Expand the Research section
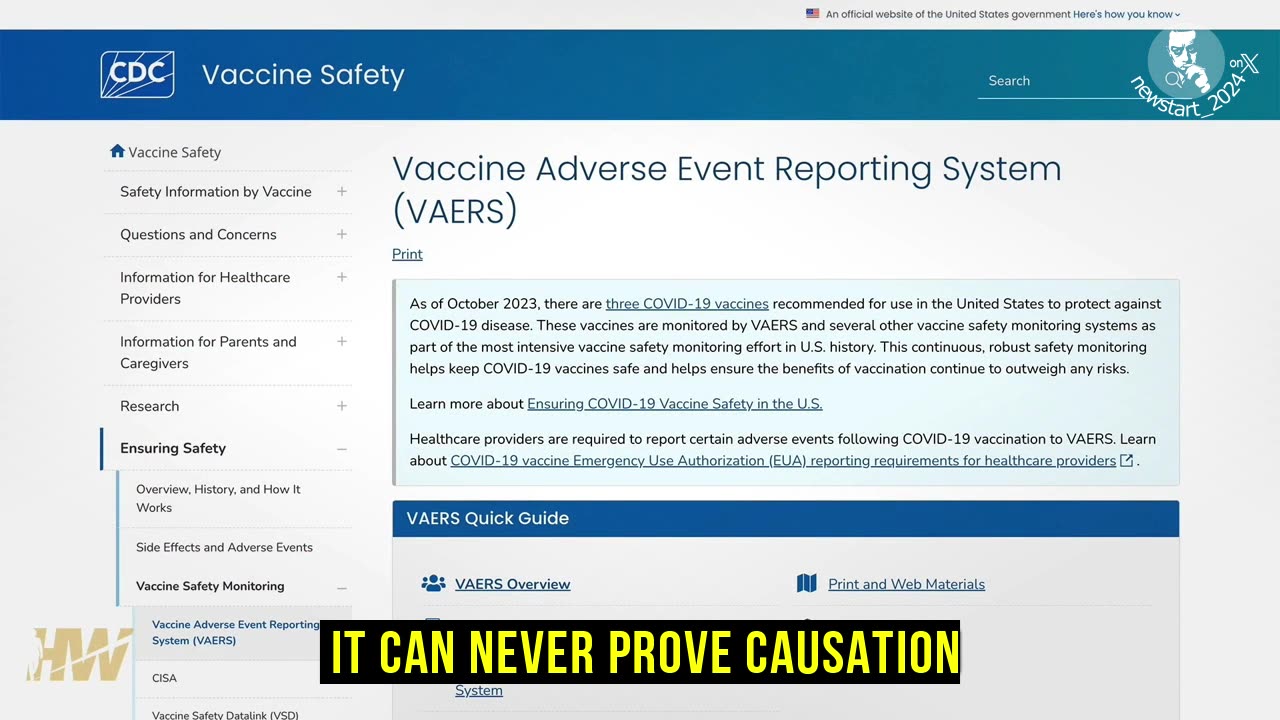This screenshot has width=1280, height=720. pos(342,406)
